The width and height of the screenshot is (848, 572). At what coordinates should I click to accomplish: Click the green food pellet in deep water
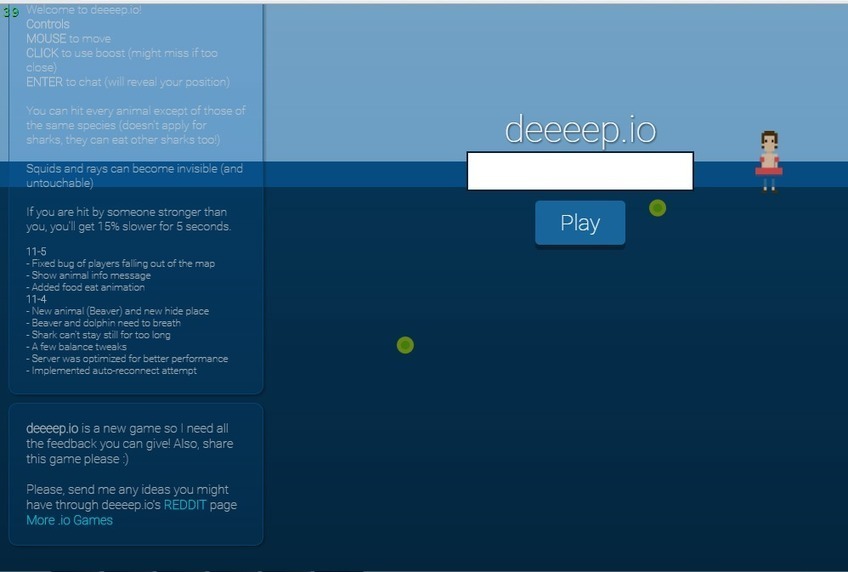click(405, 345)
